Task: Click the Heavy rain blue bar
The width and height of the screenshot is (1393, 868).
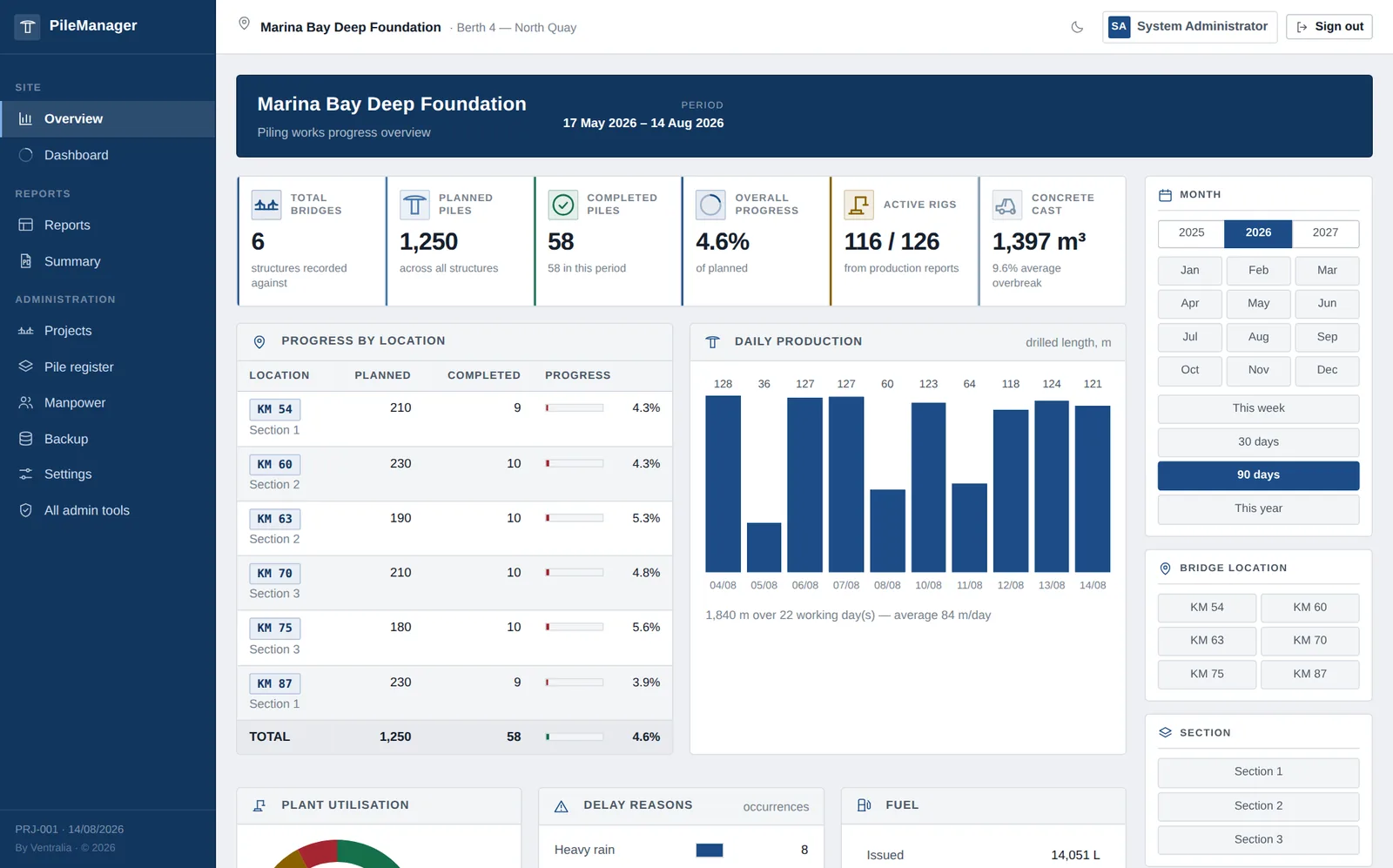Action: pos(710,851)
